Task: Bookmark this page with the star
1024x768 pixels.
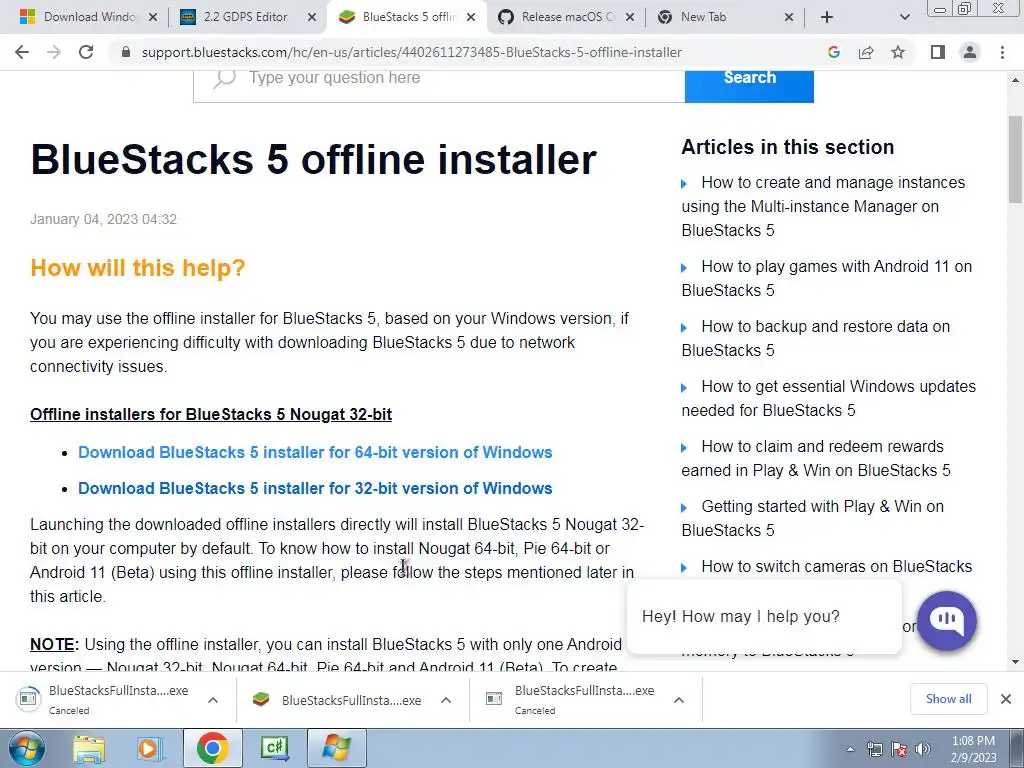Action: (x=898, y=52)
